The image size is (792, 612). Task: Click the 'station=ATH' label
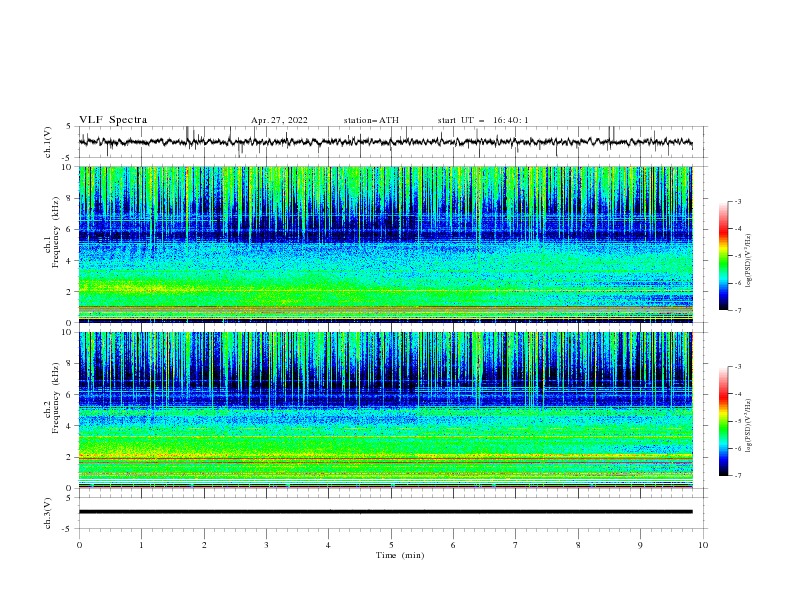[x=371, y=120]
